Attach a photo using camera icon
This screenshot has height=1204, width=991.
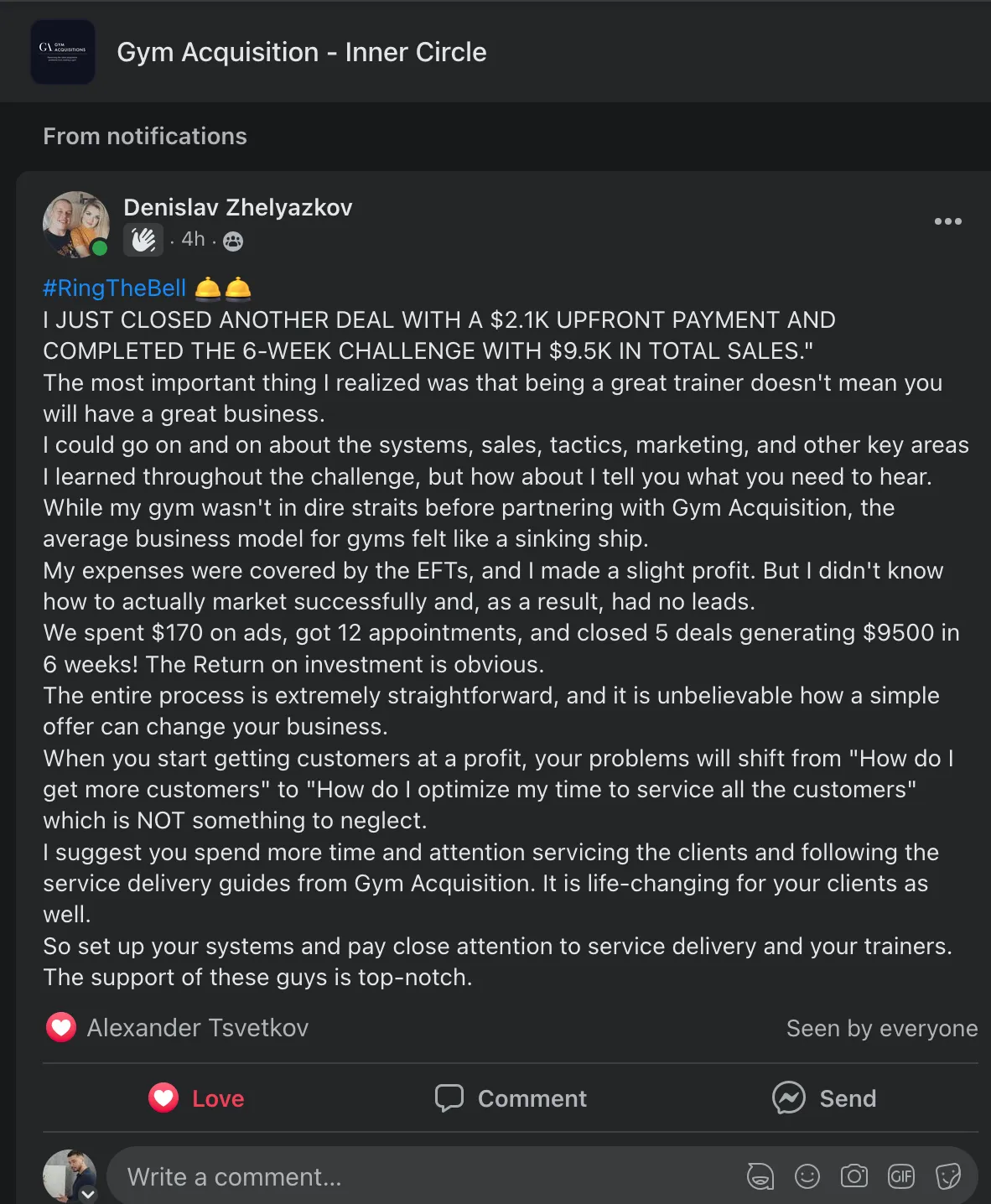click(854, 1176)
